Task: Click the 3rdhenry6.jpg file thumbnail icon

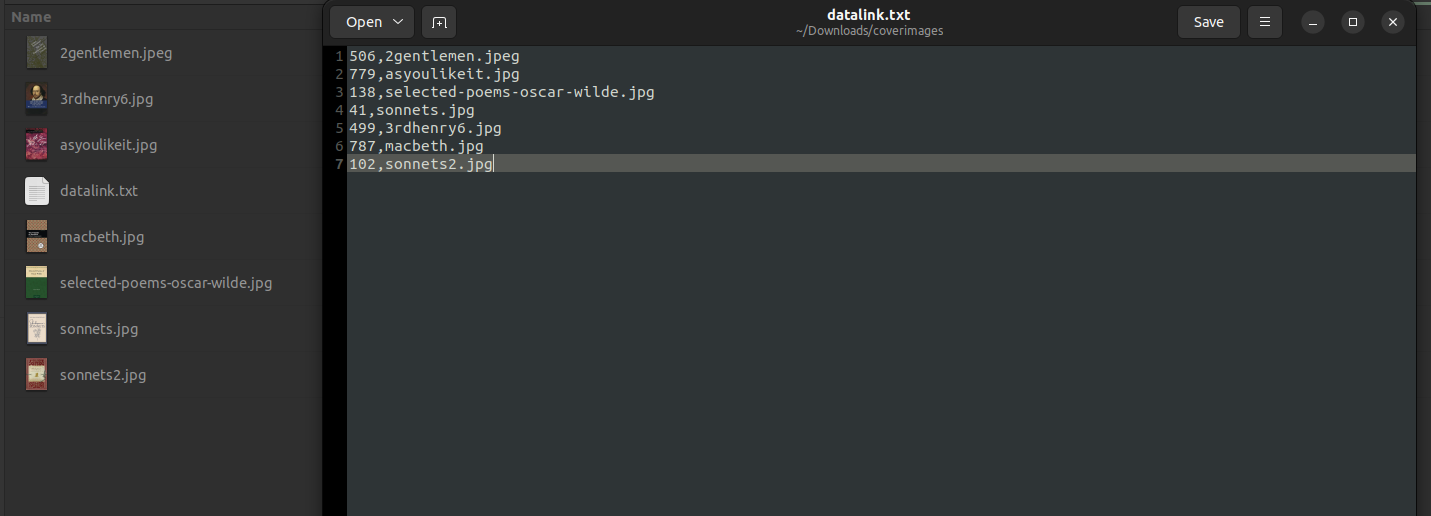Action: point(37,99)
